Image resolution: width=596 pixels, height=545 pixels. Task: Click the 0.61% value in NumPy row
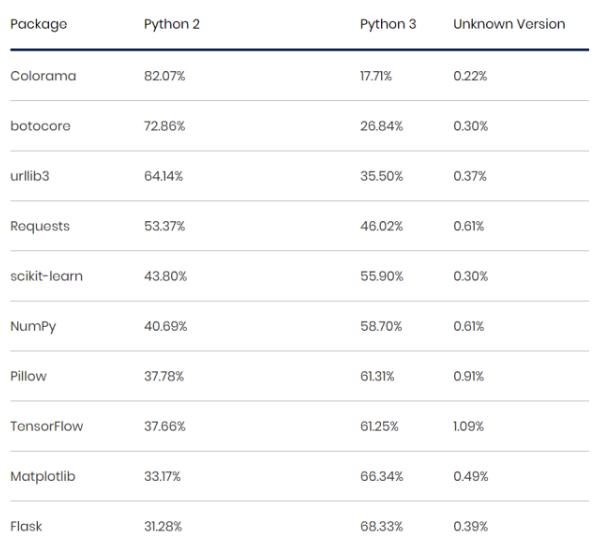pyautogui.click(x=469, y=326)
